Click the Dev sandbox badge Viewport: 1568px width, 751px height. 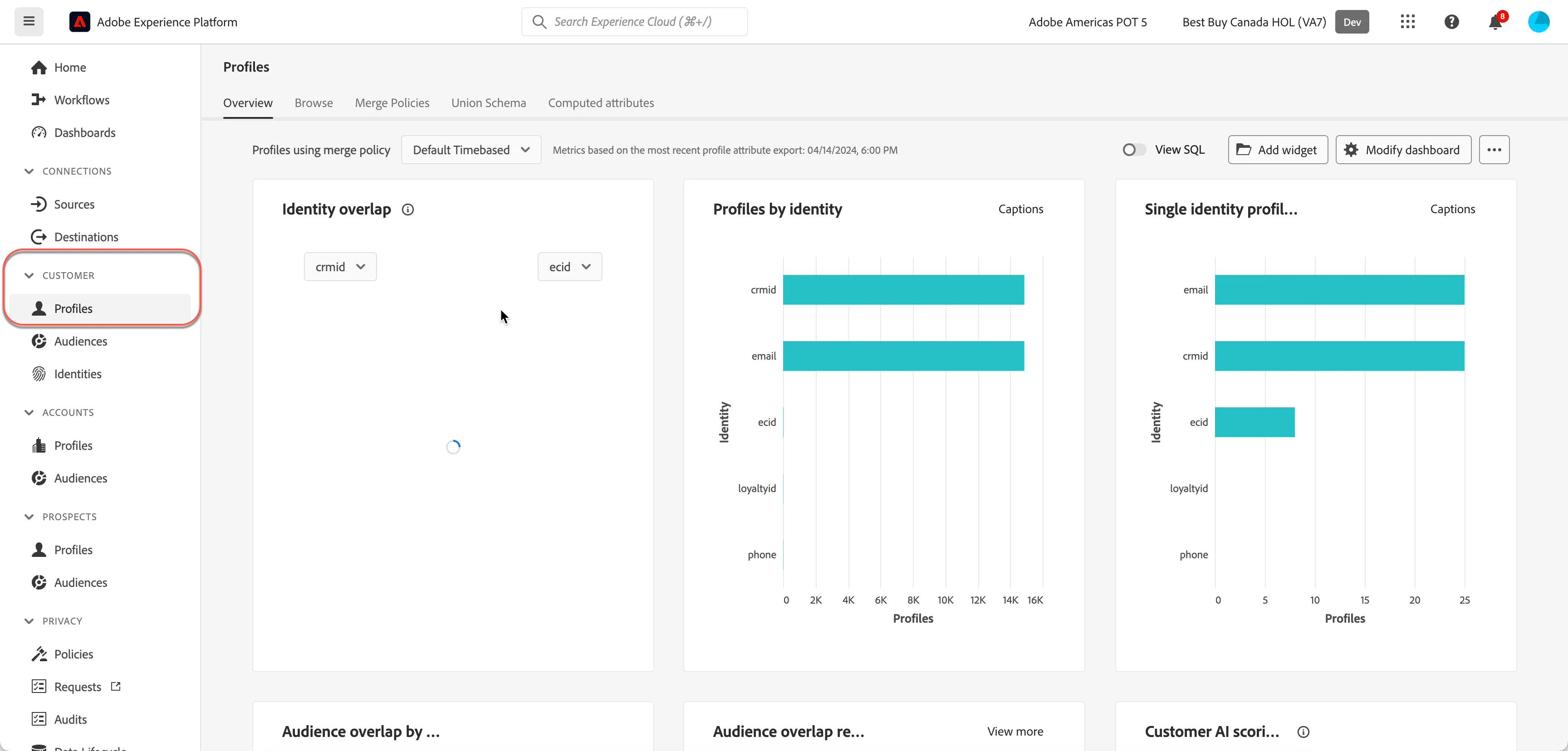1352,22
